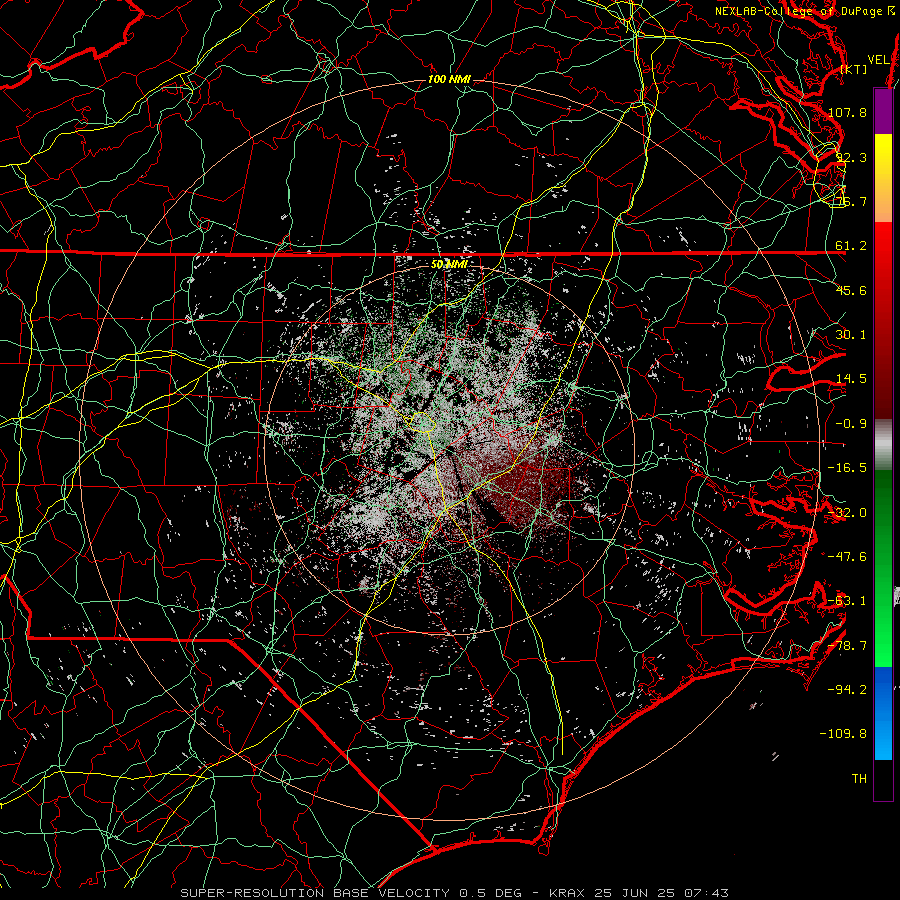Screen dimensions: 900x900
Task: Click the 61.2 legend value
Action: pyautogui.click(x=851, y=246)
